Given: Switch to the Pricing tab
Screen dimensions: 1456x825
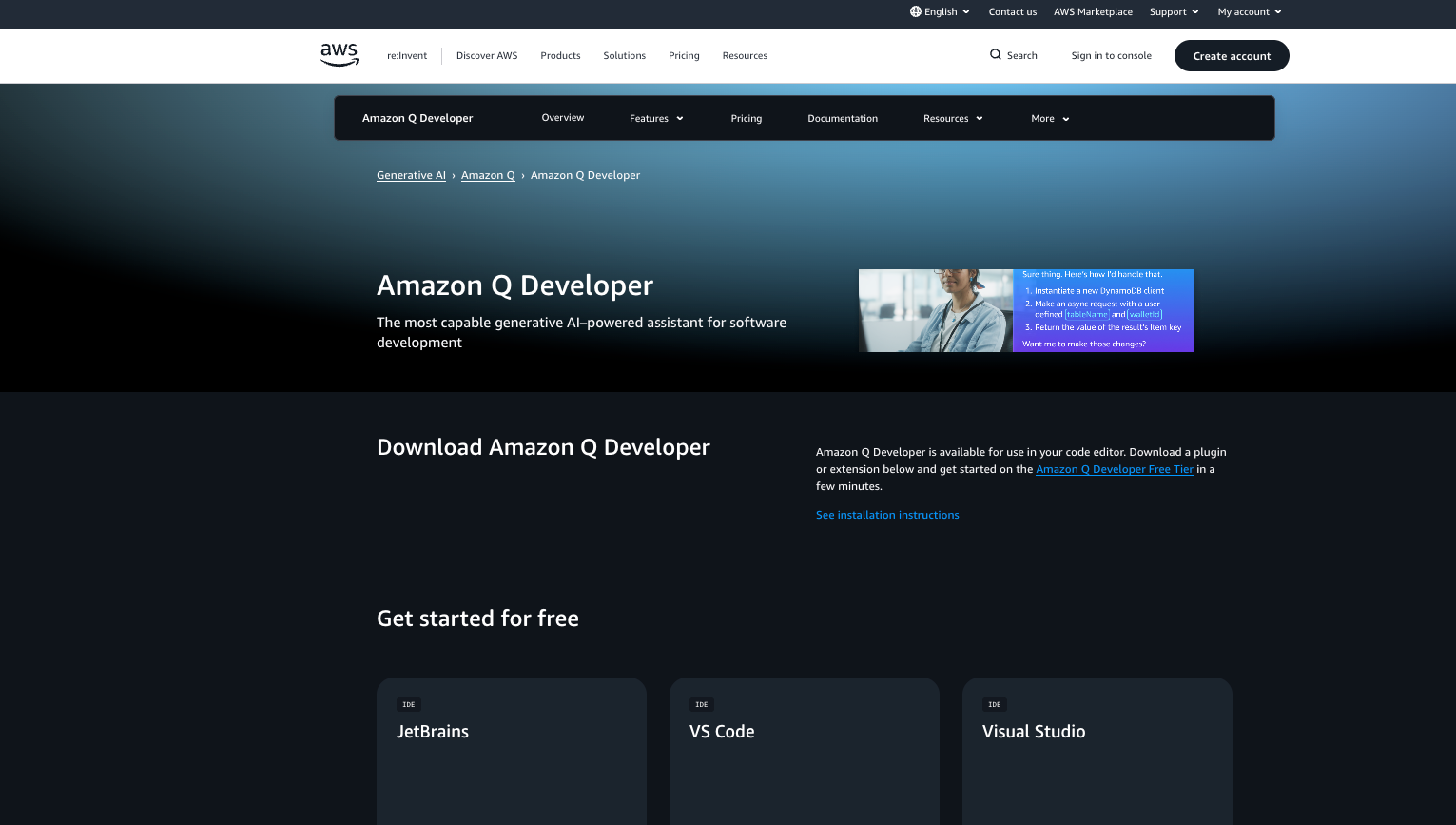Looking at the screenshot, I should 747,118.
